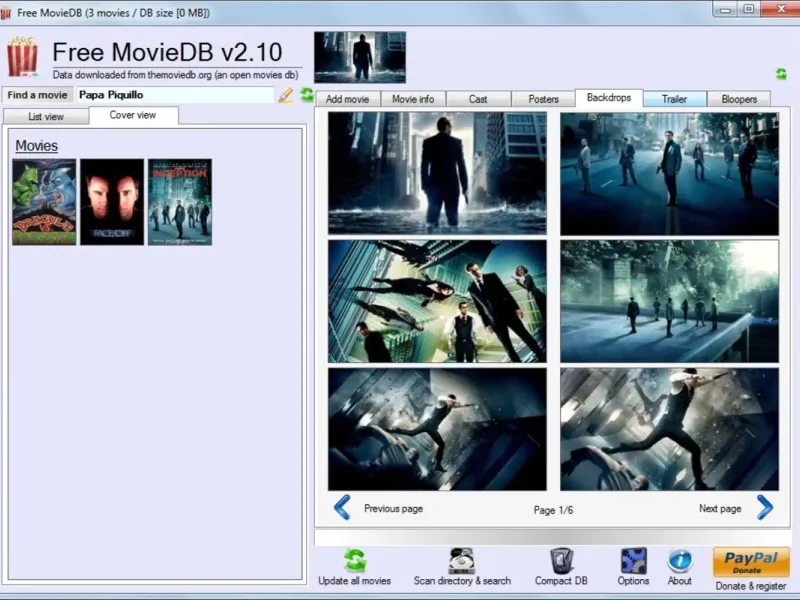The height and width of the screenshot is (600, 800).
Task: Click the Find a movie button
Action: [37, 95]
